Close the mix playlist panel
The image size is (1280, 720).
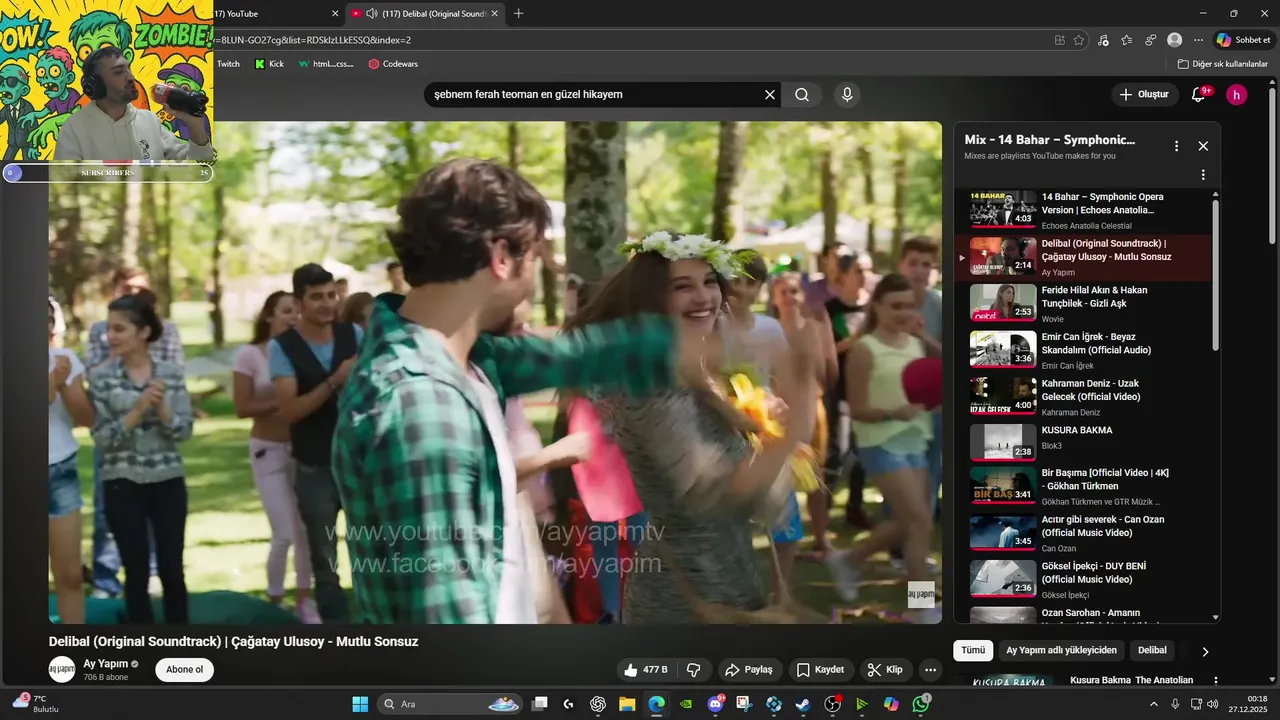[x=1203, y=146]
